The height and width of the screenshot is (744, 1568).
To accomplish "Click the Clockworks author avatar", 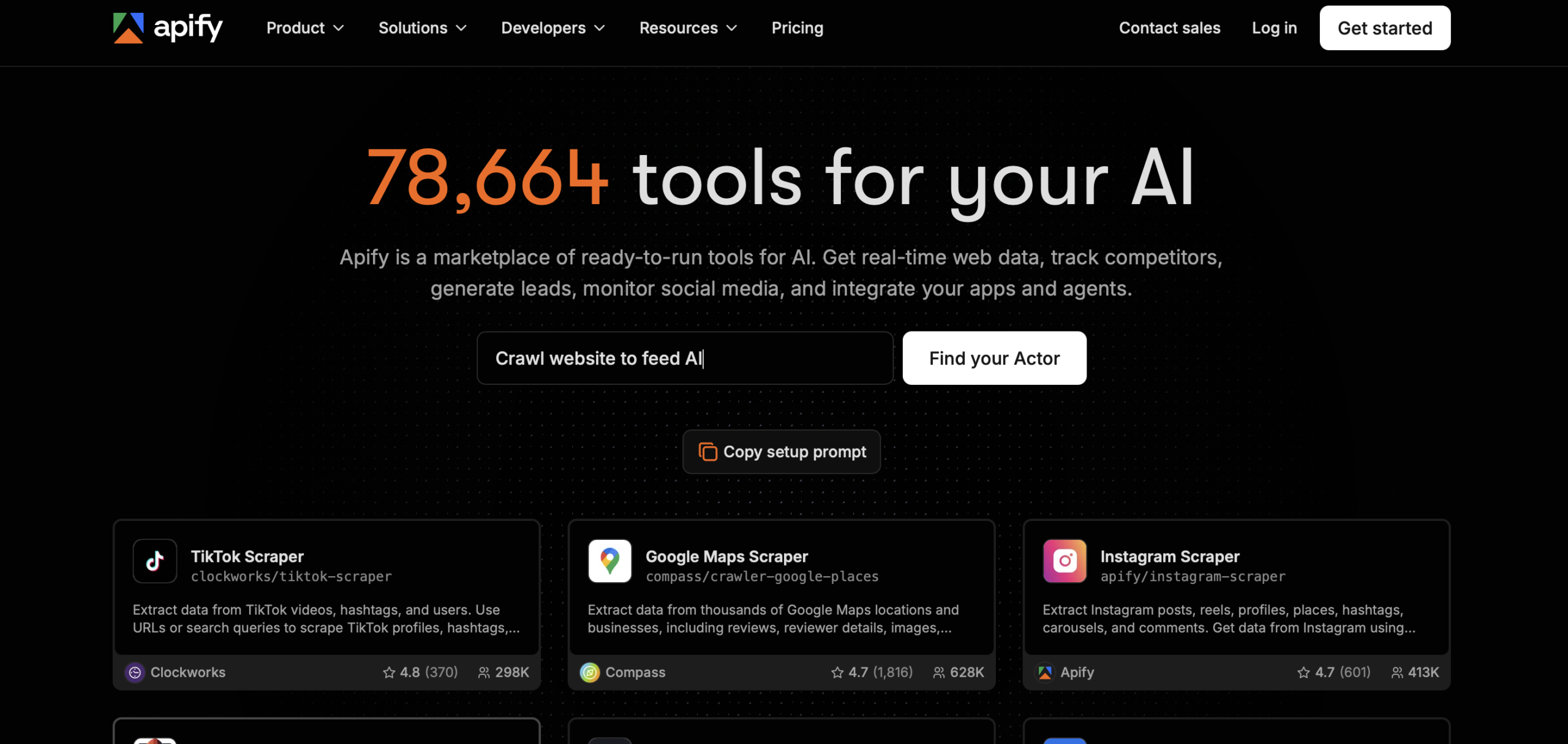I will [135, 672].
